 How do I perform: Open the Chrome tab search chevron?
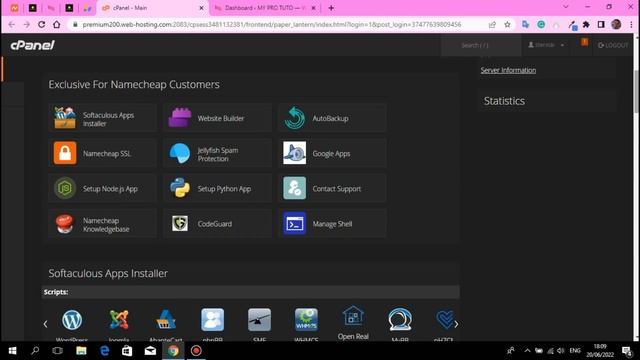(x=566, y=7)
